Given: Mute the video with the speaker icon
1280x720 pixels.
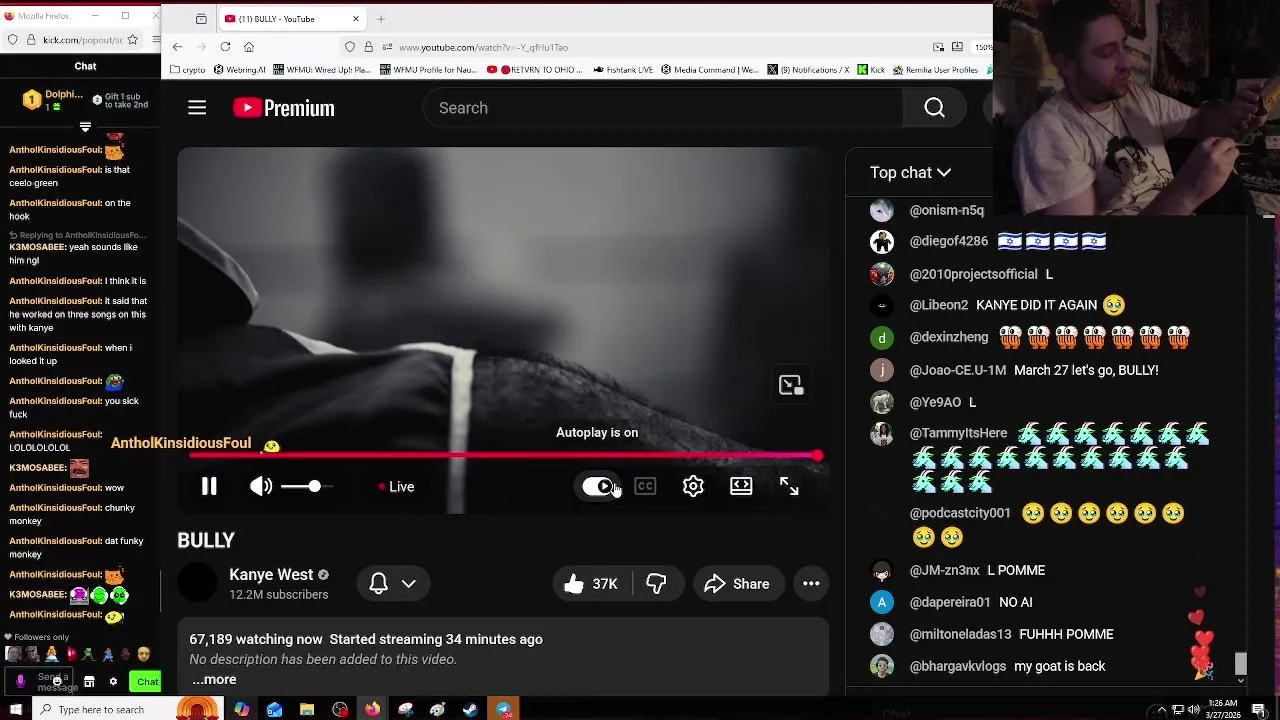Looking at the screenshot, I should 261,487.
